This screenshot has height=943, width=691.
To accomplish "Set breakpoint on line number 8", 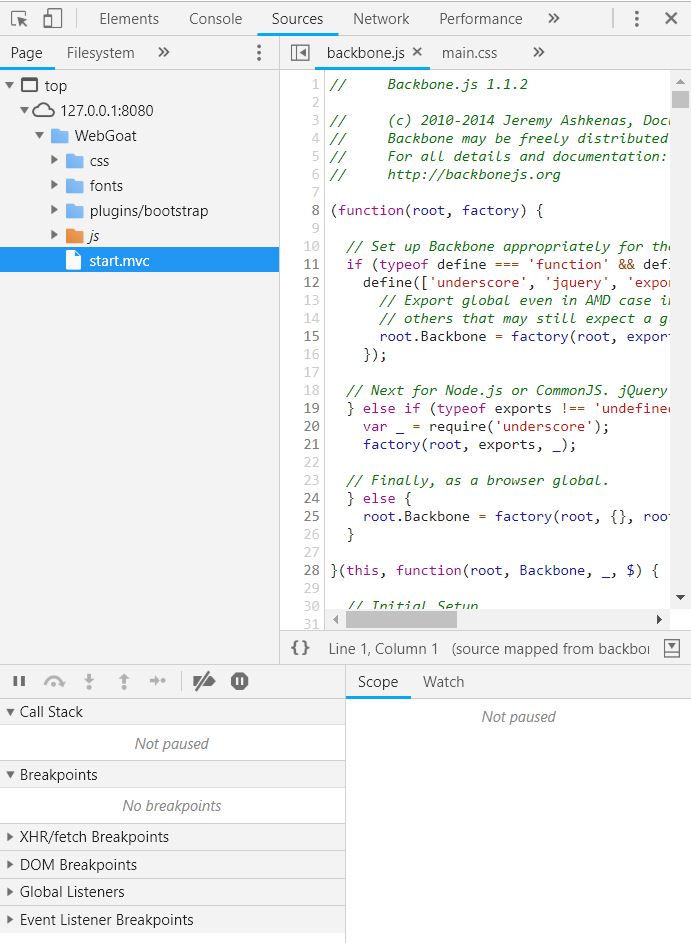I will 315,210.
